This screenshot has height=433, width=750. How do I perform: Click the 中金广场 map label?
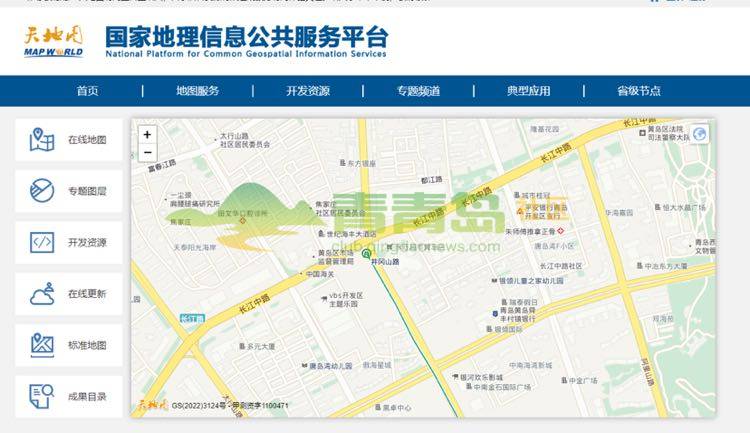tap(583, 380)
